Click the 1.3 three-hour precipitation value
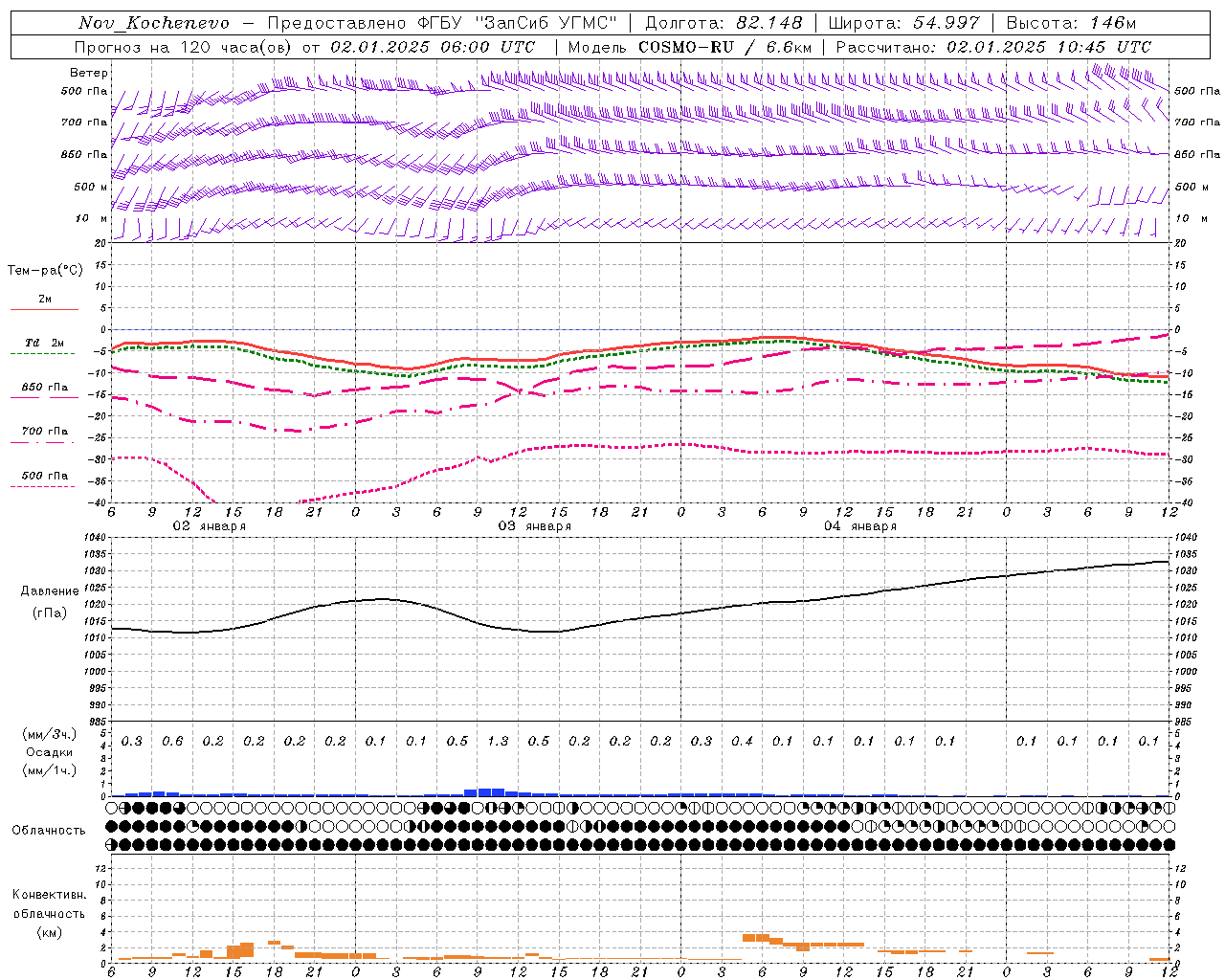This screenshot has width=1225, height=980. pos(498,741)
